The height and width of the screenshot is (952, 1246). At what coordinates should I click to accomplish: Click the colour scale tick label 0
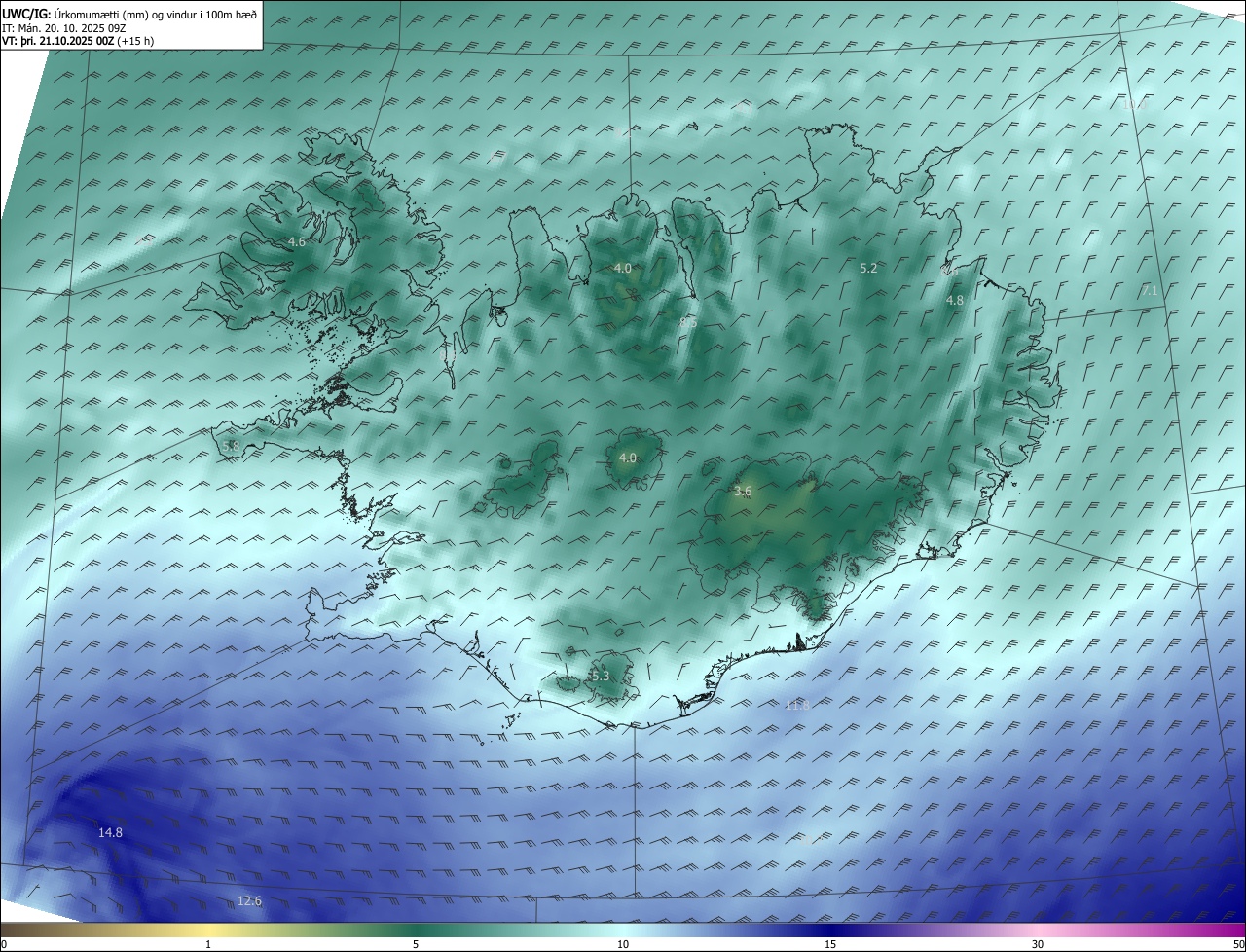[4, 944]
